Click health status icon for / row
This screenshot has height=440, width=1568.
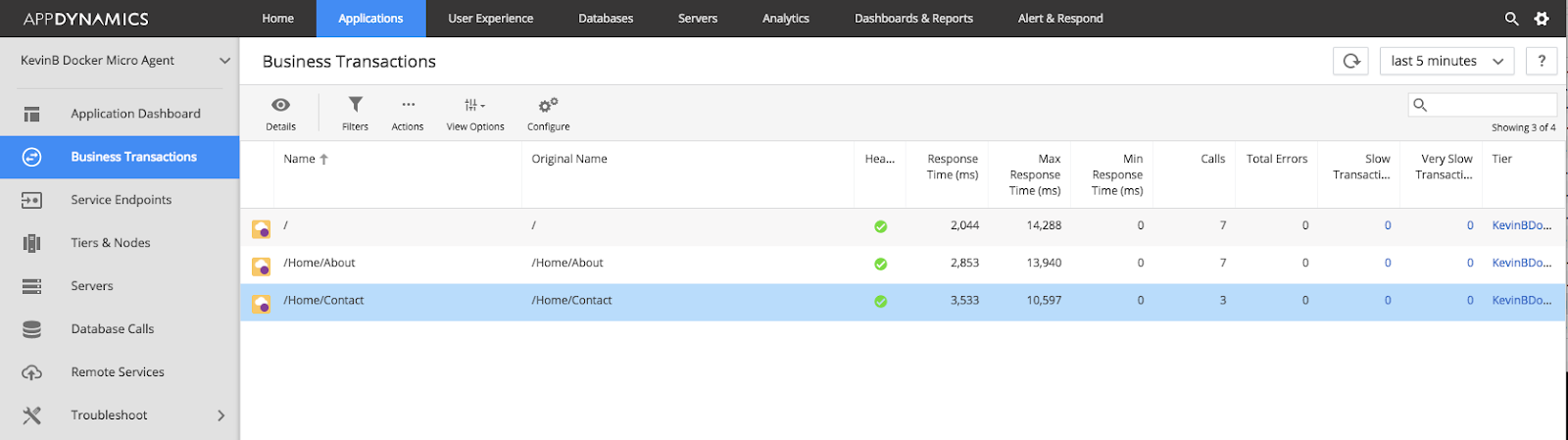click(x=880, y=226)
